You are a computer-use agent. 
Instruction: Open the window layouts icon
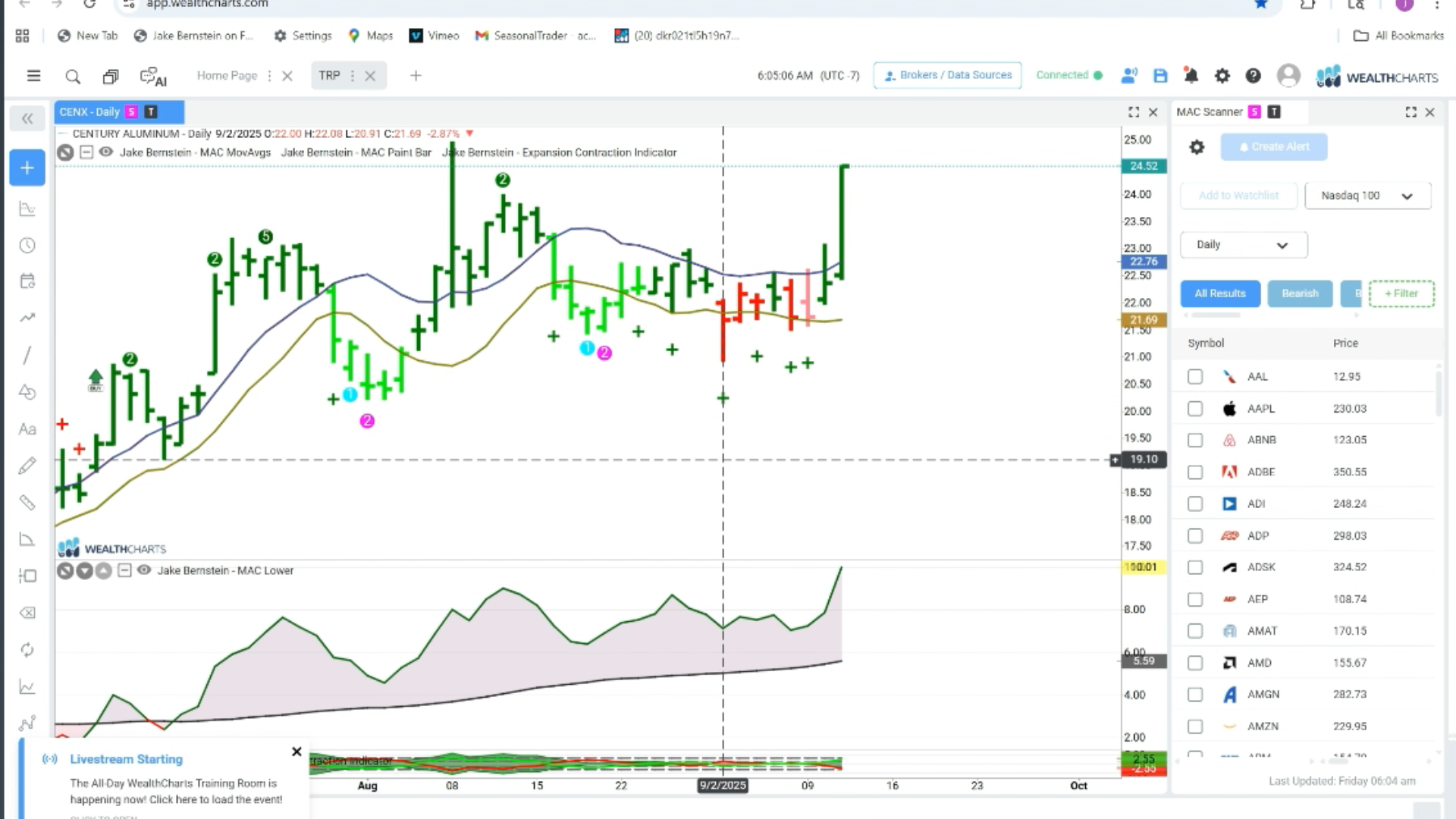[x=111, y=76]
